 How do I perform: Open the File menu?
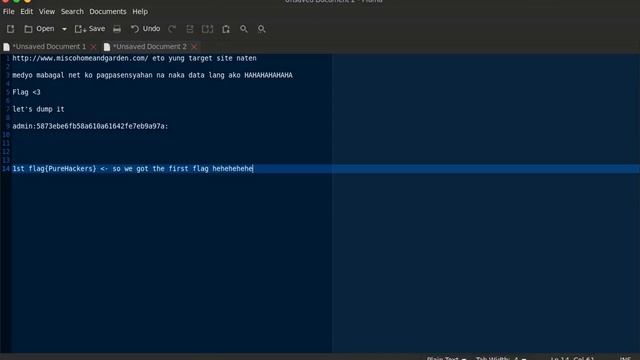(x=9, y=11)
